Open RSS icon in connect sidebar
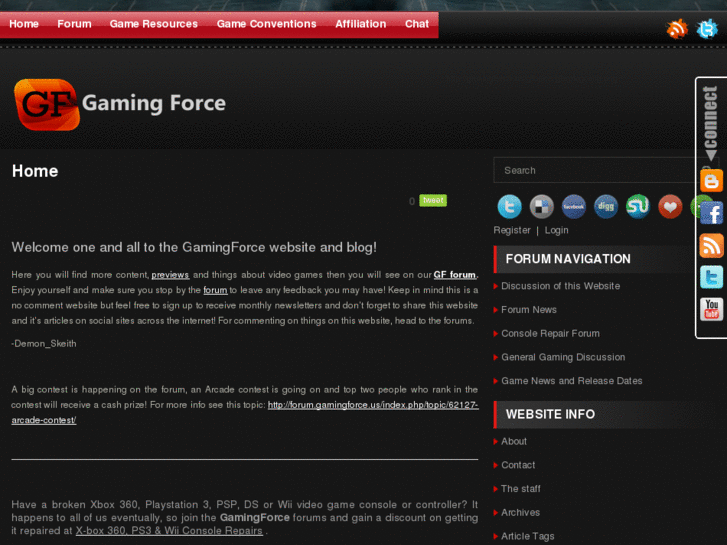The image size is (727, 545). [712, 245]
